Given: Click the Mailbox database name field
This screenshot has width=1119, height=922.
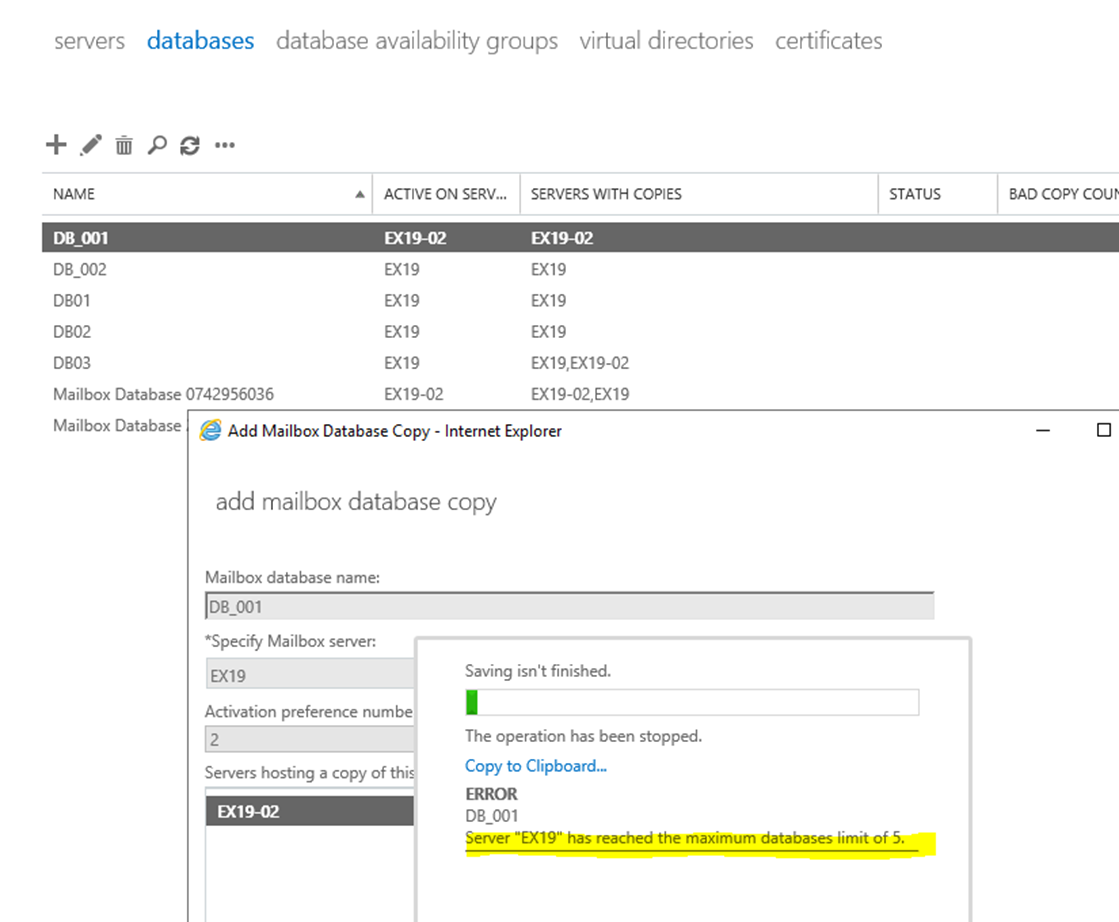Looking at the screenshot, I should [569, 606].
